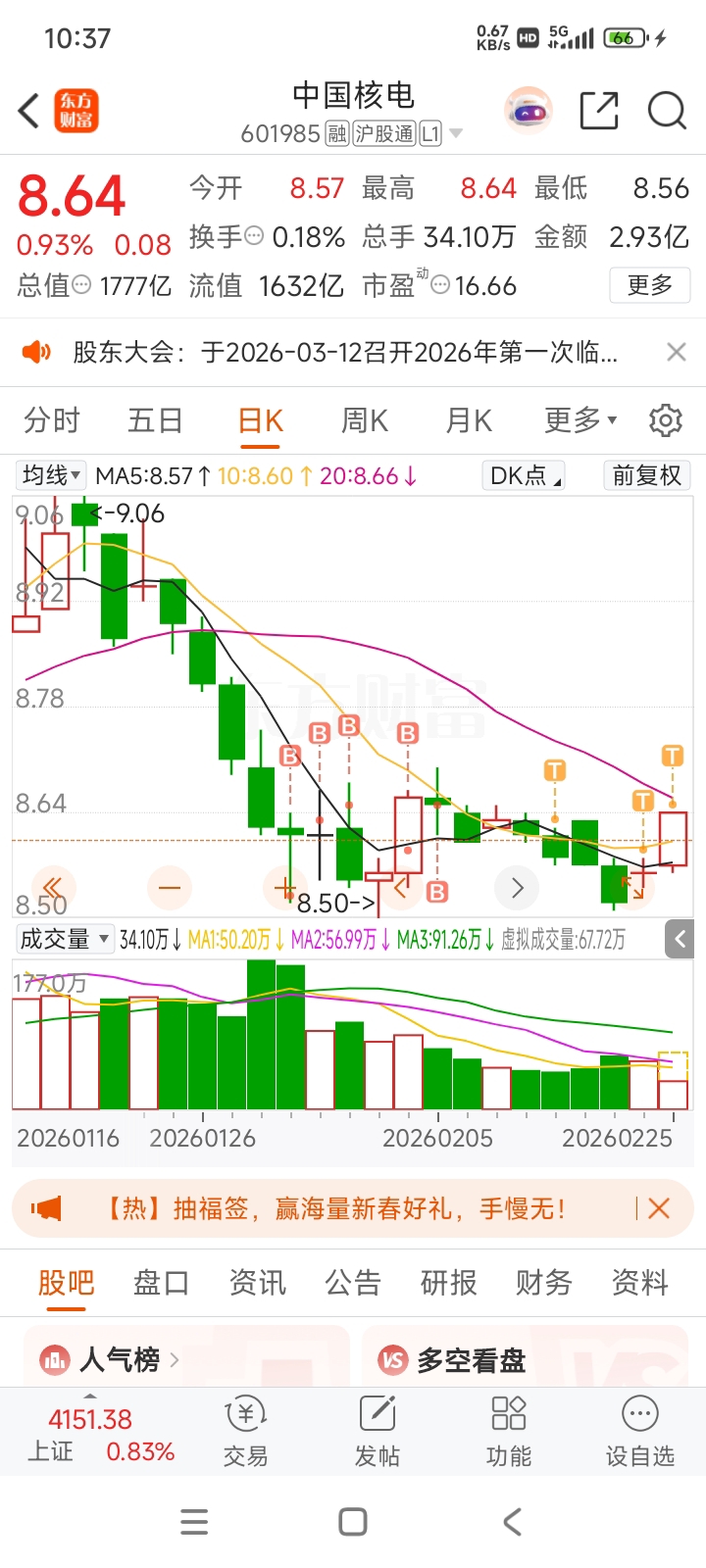Open DK点 dropdown selector
706x1568 pixels.
click(x=525, y=475)
